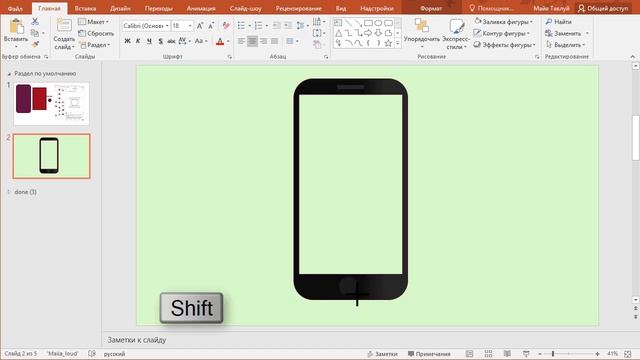This screenshot has height=360, width=640.
Task: Click the zoom out minus icon
Action: click(540, 354)
